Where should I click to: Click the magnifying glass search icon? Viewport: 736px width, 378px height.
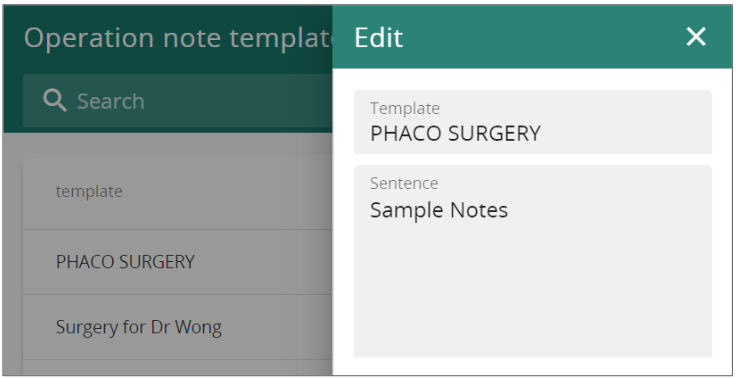[55, 100]
